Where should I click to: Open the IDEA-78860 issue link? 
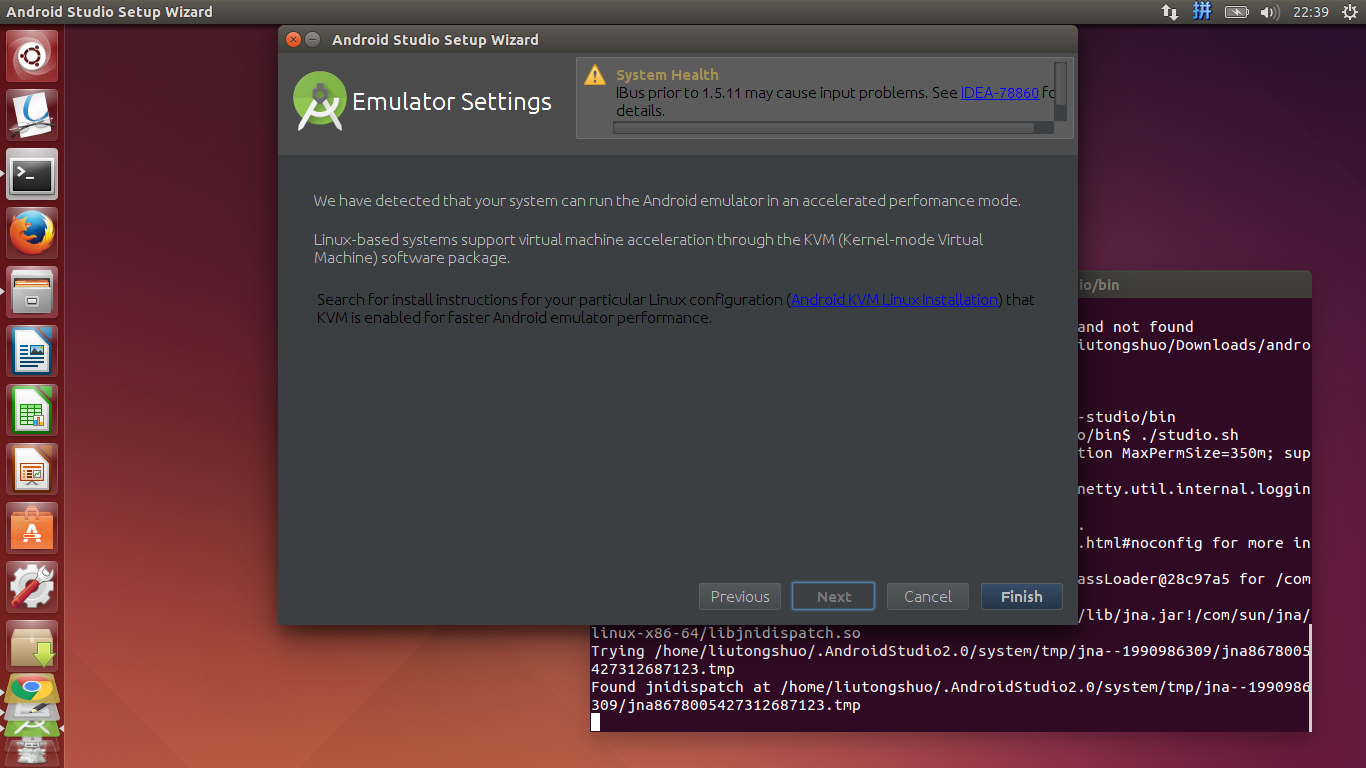tap(999, 92)
